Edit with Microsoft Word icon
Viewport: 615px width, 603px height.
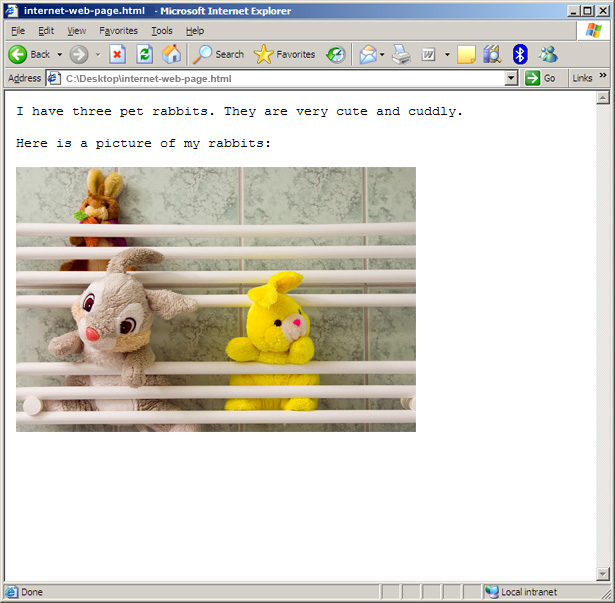[x=428, y=54]
